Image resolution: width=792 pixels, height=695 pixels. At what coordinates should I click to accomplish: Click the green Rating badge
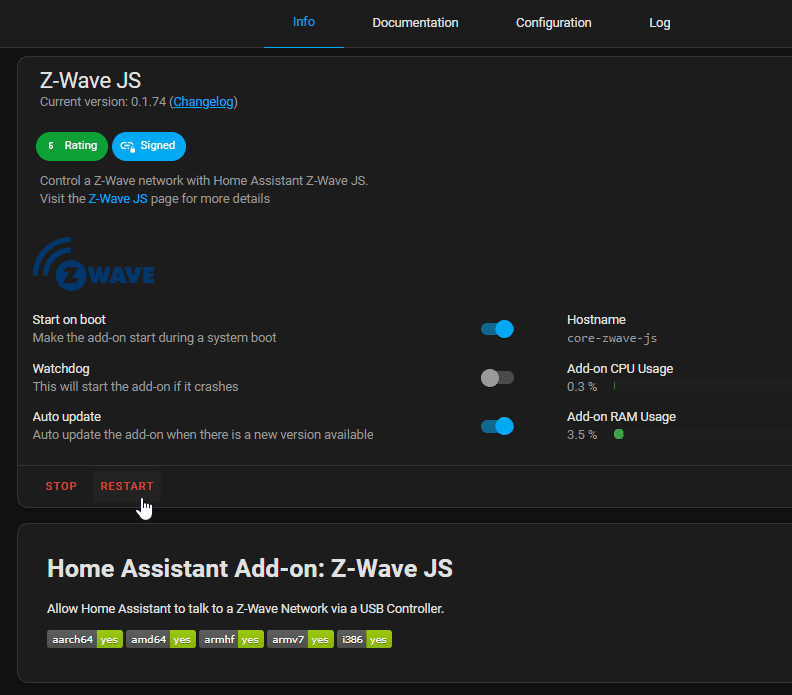[x=72, y=146]
